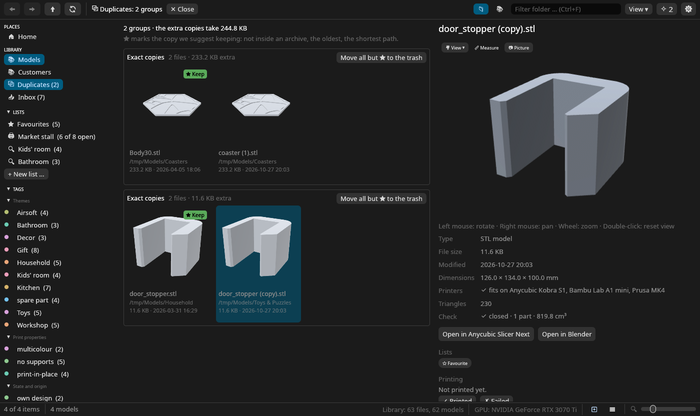This screenshot has width=700, height=416.
Task: Toggle the Favourite list chip
Action: coord(454,363)
